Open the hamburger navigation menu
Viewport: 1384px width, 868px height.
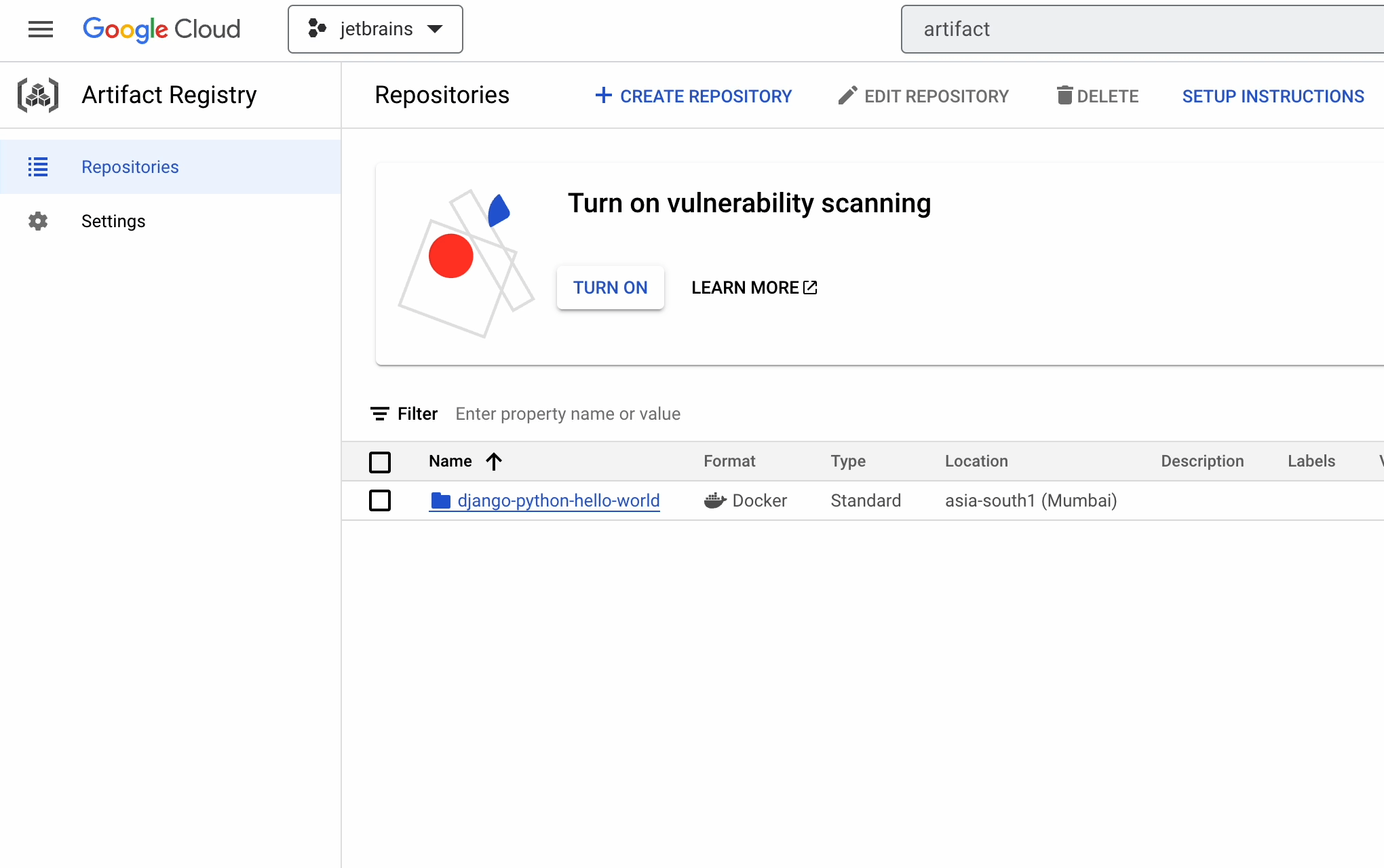click(41, 29)
